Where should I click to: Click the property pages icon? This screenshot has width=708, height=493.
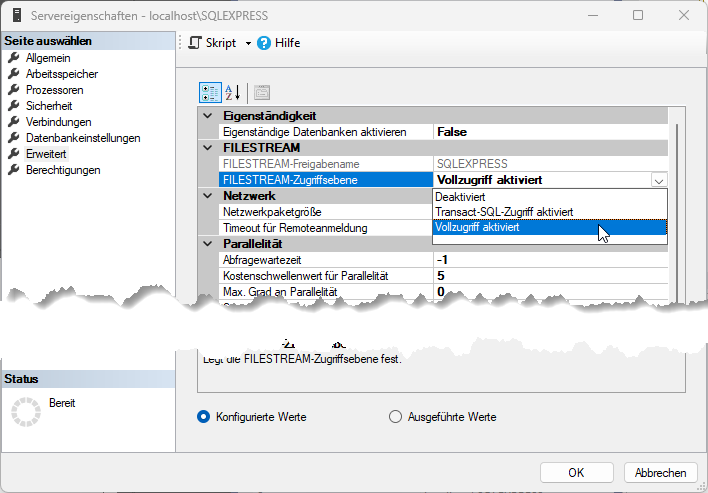coord(262,93)
